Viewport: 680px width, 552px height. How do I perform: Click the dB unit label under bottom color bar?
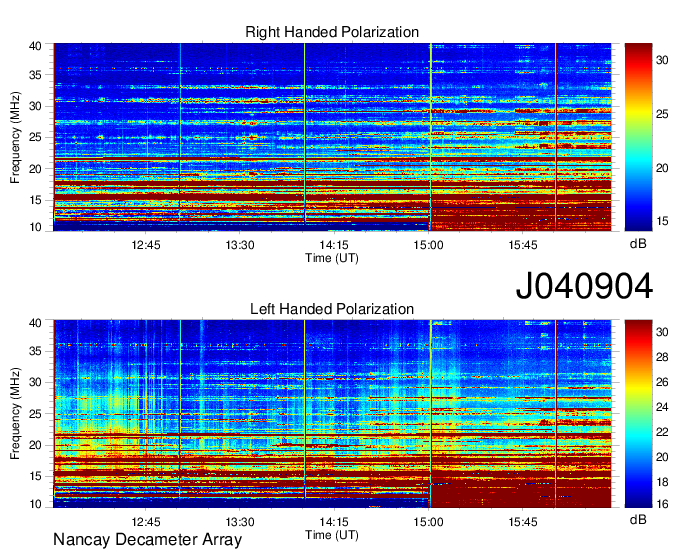click(638, 520)
